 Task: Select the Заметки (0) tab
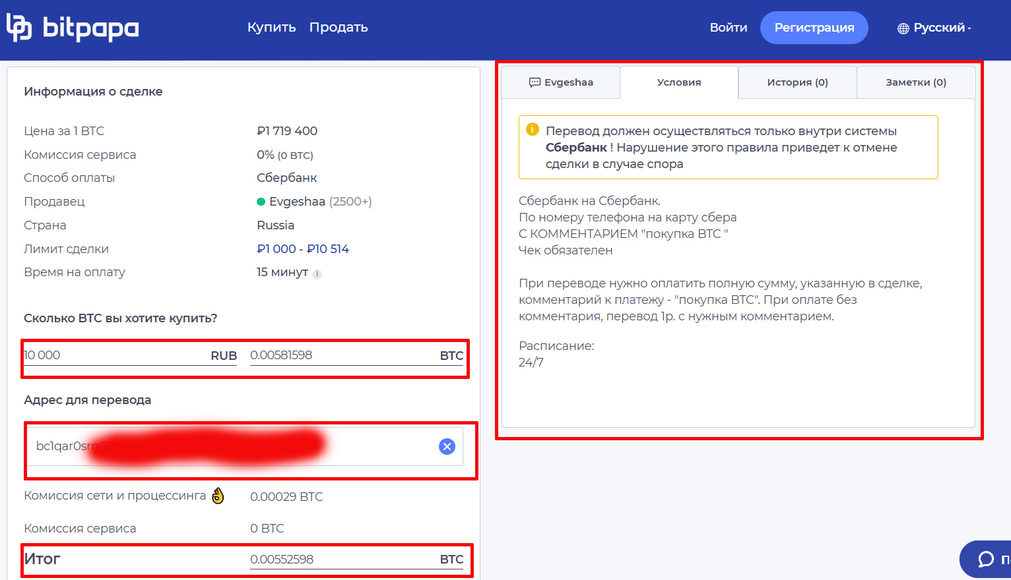915,82
